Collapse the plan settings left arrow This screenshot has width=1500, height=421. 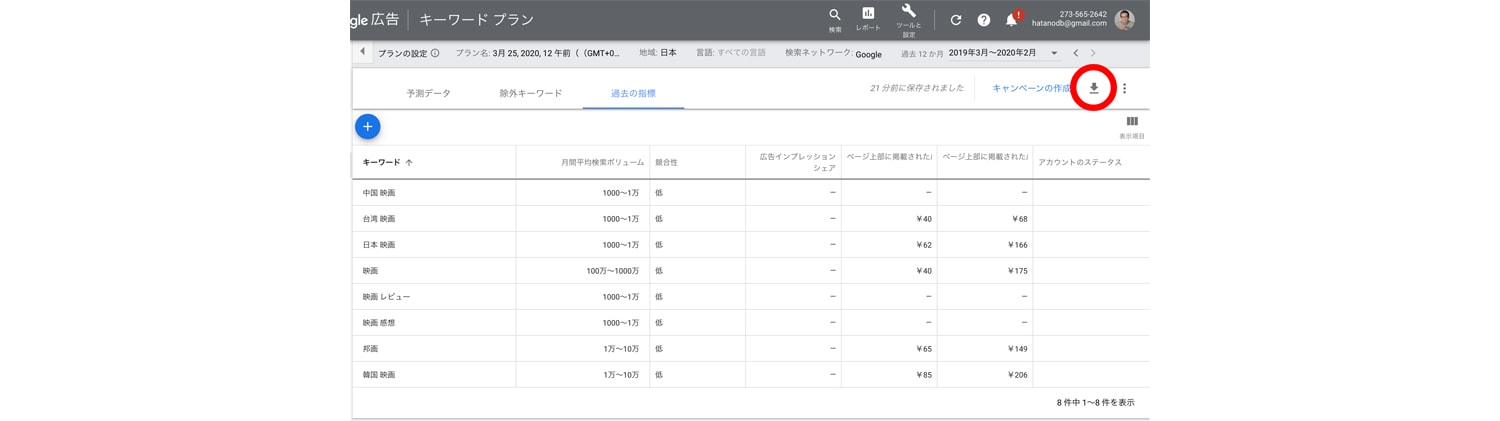[362, 52]
